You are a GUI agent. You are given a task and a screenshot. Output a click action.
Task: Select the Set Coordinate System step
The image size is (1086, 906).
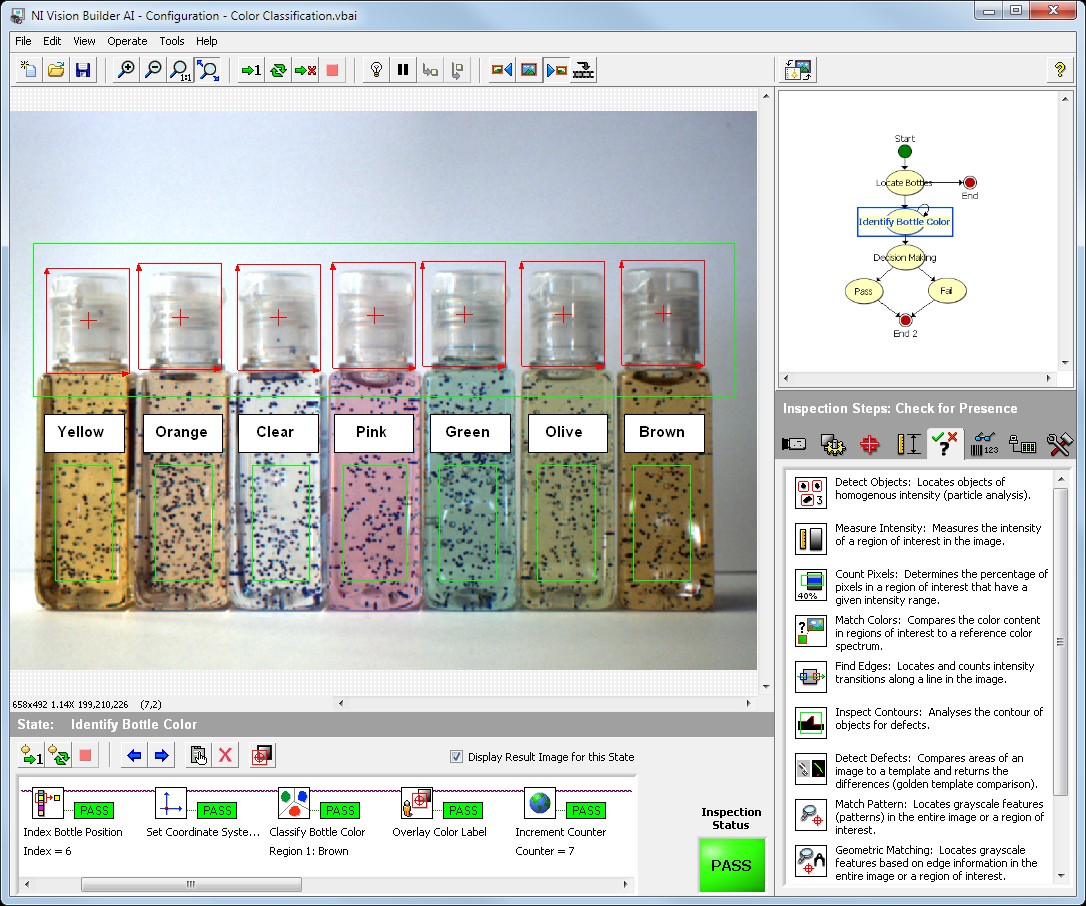[203, 814]
